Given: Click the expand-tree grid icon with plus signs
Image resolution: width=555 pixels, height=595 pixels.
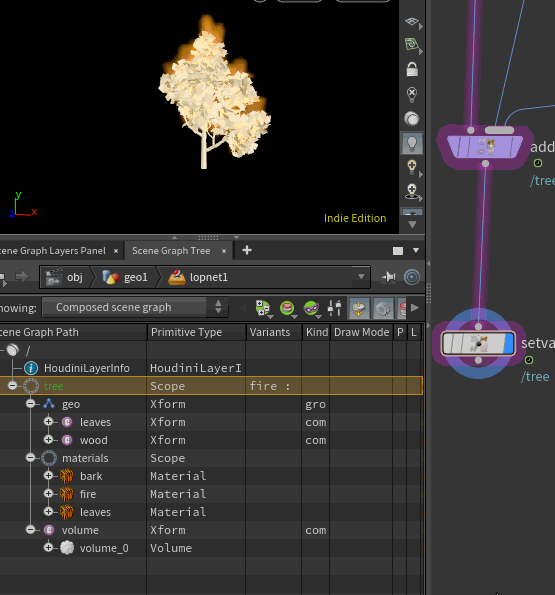Looking at the screenshot, I should tap(263, 308).
